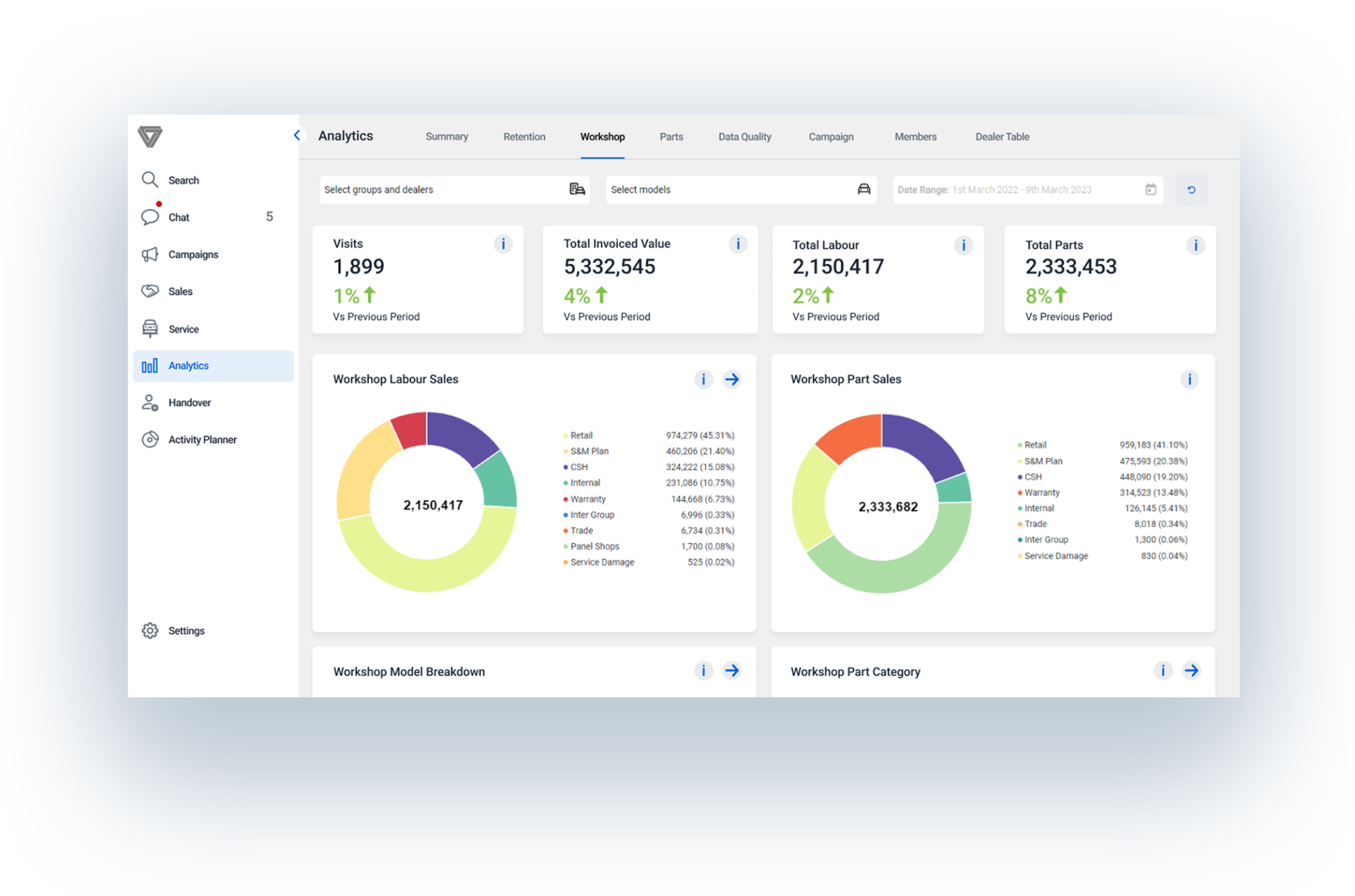Open the Service section in sidebar
1355x896 pixels.
pyautogui.click(x=183, y=329)
